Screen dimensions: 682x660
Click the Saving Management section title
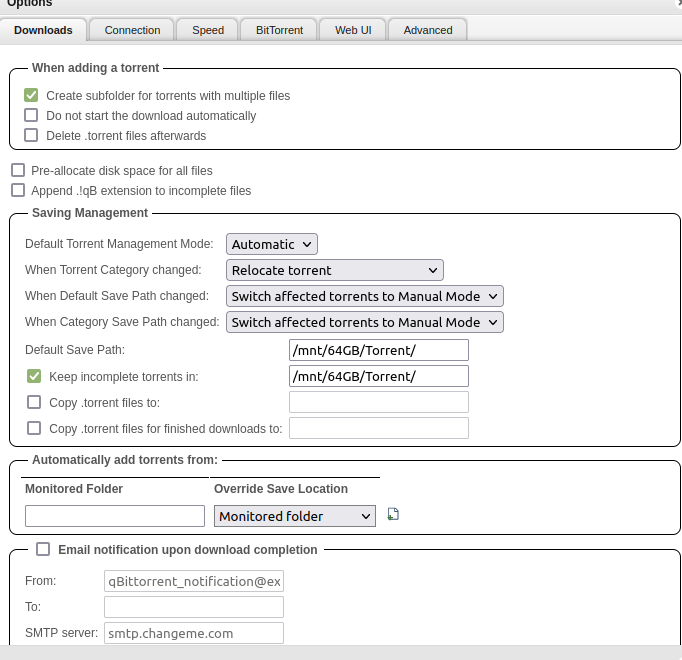coord(90,213)
